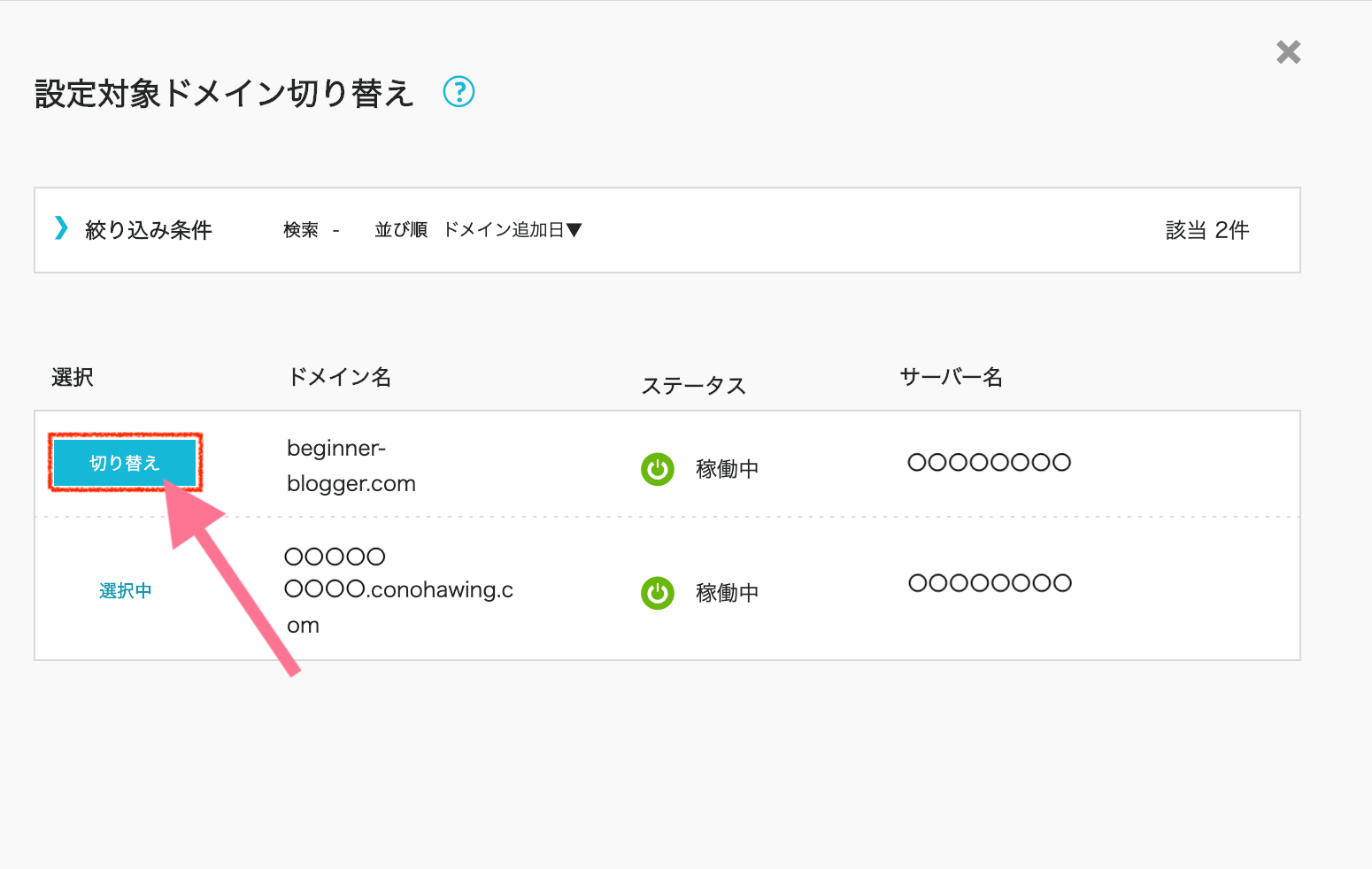Click the green power icon for beginner-blogger.com
The image size is (1372, 869).
click(658, 469)
